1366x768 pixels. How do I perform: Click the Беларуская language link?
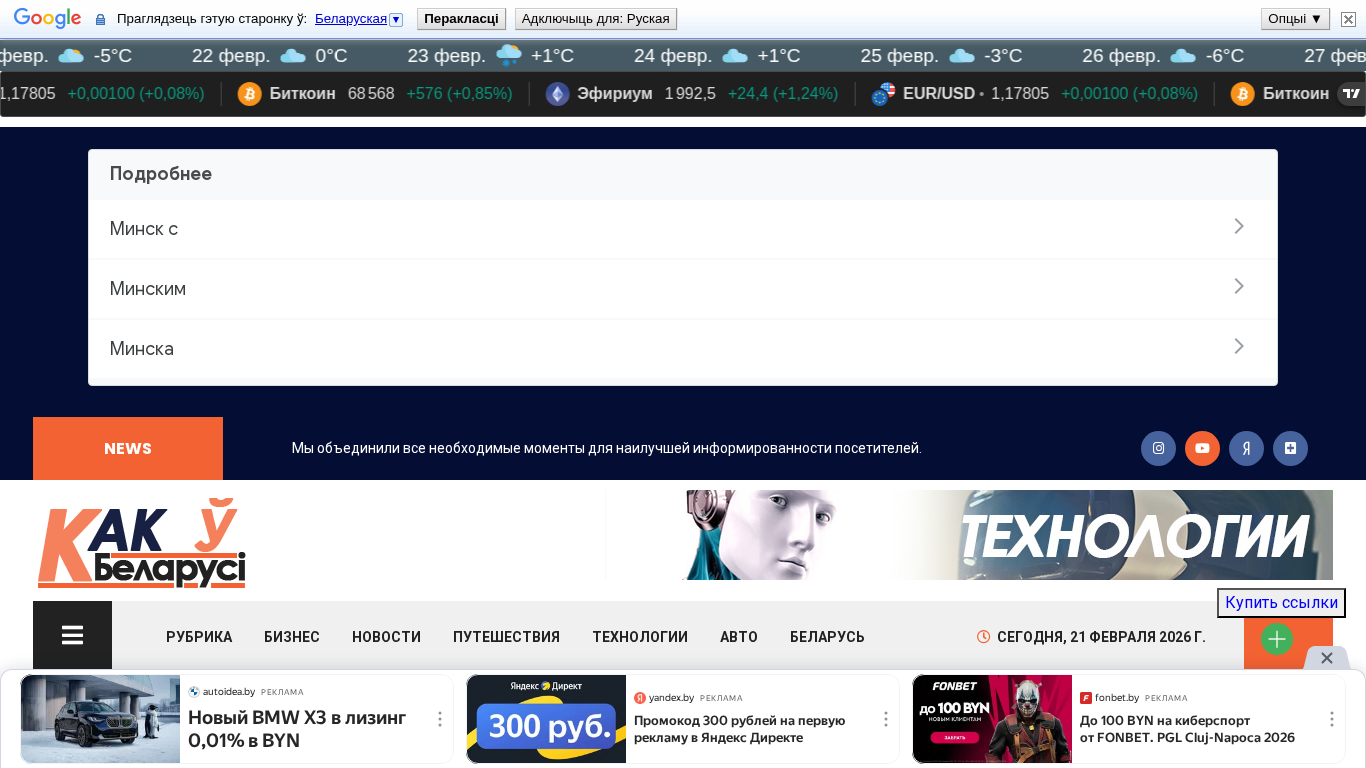tap(350, 19)
